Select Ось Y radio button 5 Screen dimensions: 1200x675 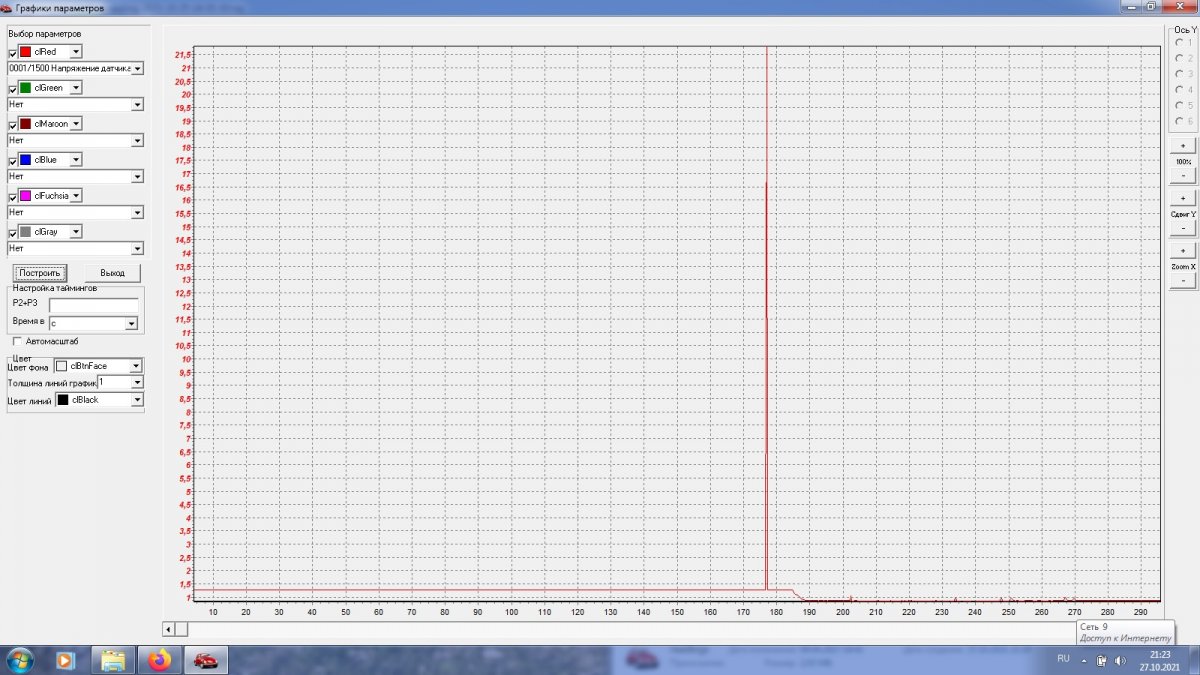click(x=1179, y=105)
